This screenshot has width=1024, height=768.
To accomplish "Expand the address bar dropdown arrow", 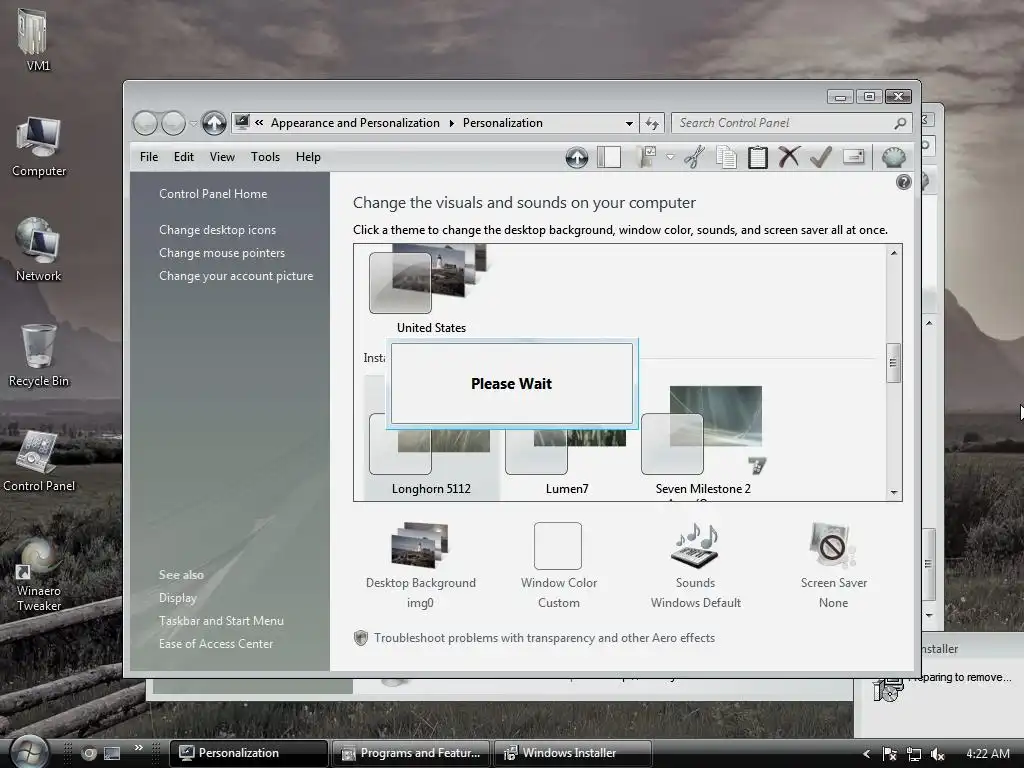I will [x=629, y=123].
